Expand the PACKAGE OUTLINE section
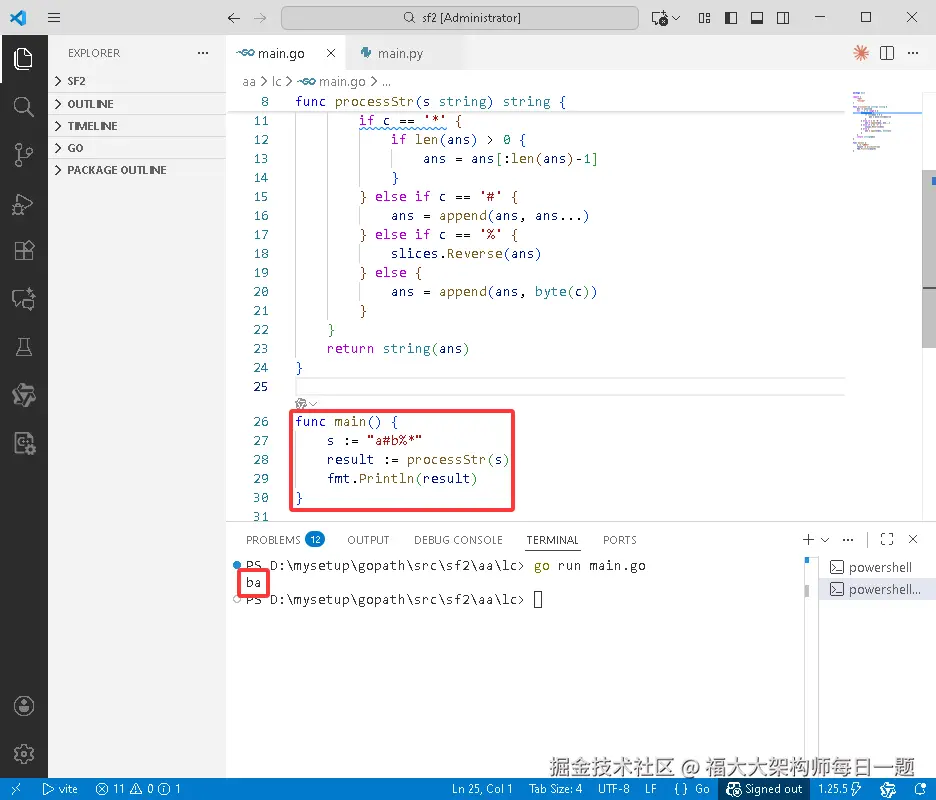The height and width of the screenshot is (800, 936). pyautogui.click(x=137, y=170)
